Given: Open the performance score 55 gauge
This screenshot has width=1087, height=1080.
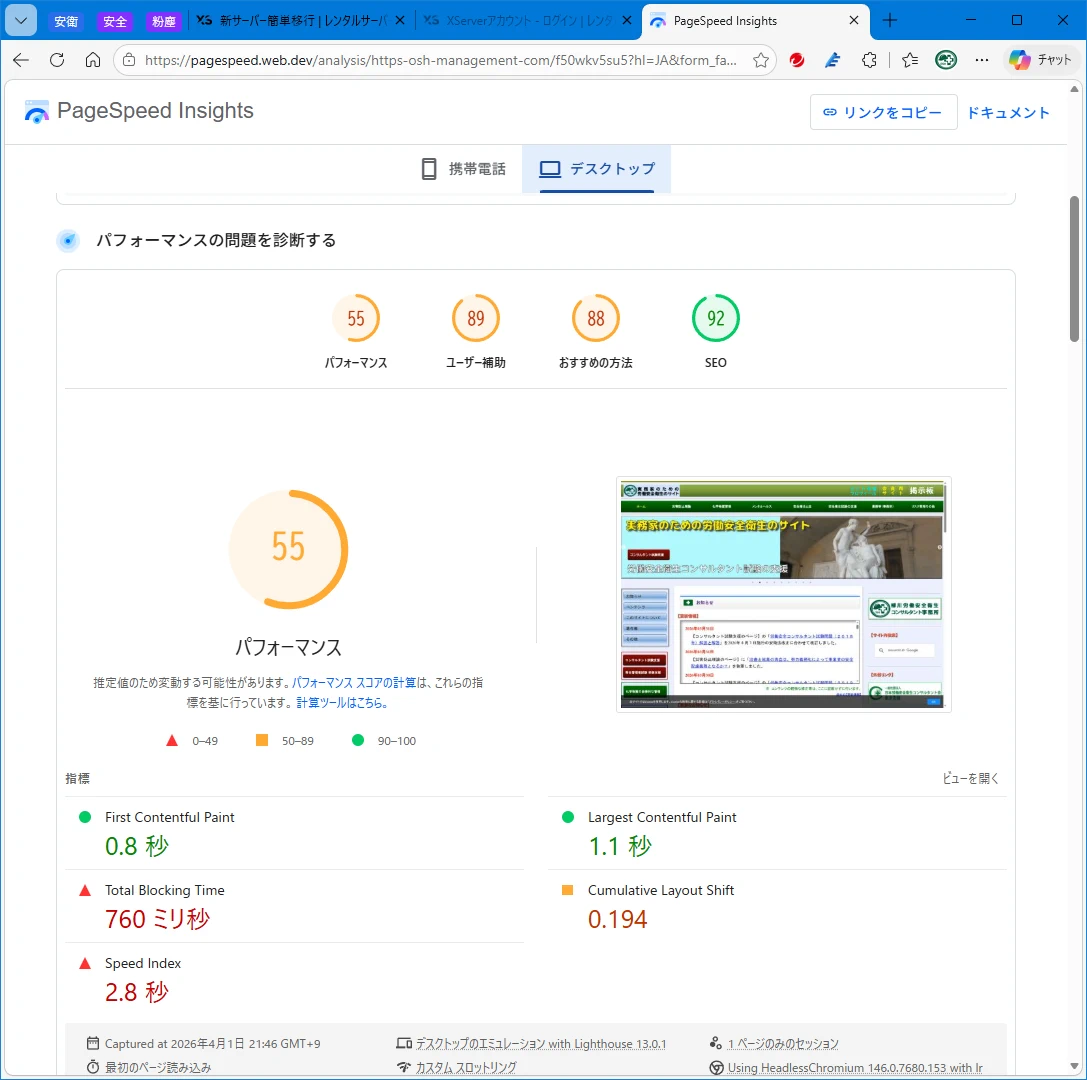Looking at the screenshot, I should 356,319.
